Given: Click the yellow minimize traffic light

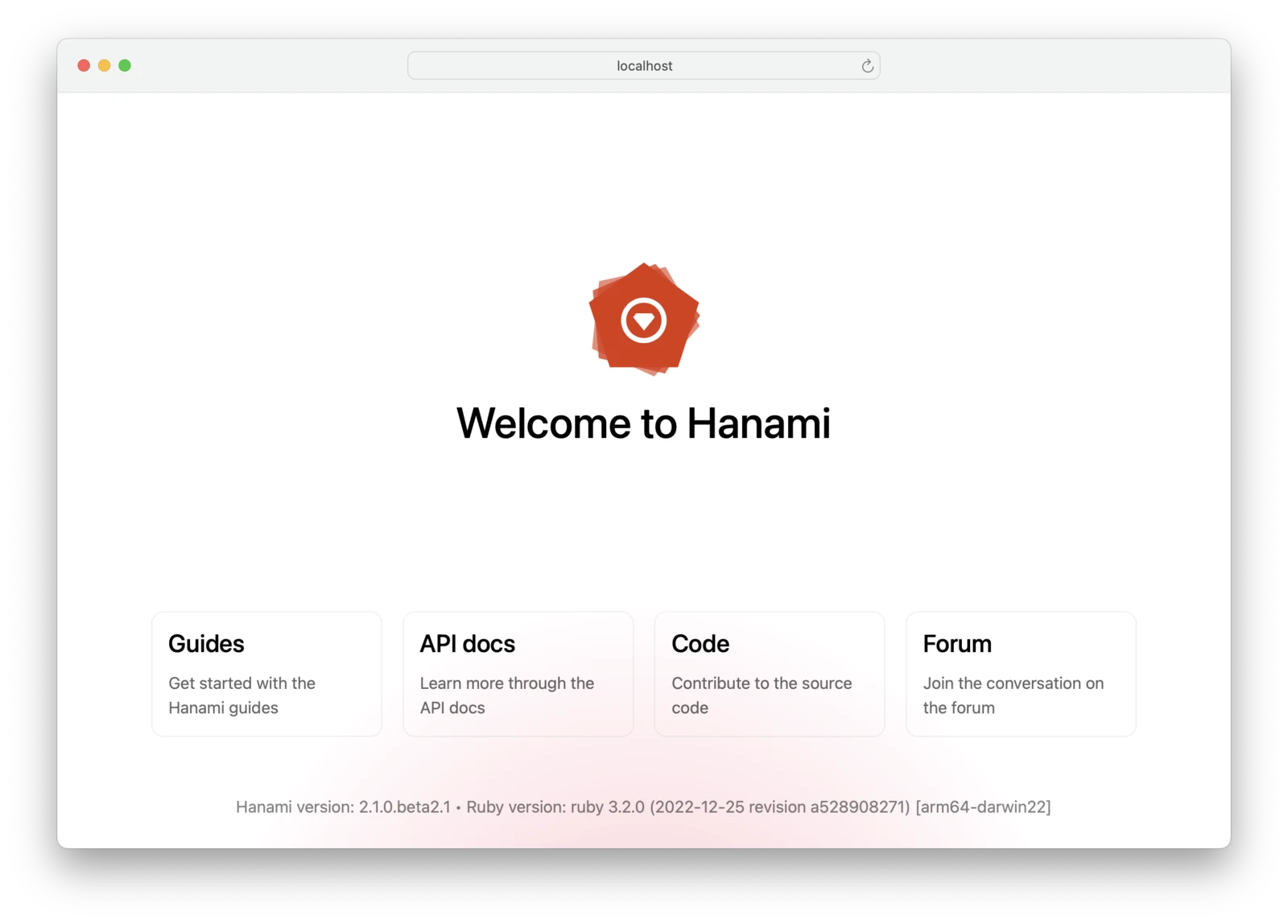Looking at the screenshot, I should [x=104, y=65].
